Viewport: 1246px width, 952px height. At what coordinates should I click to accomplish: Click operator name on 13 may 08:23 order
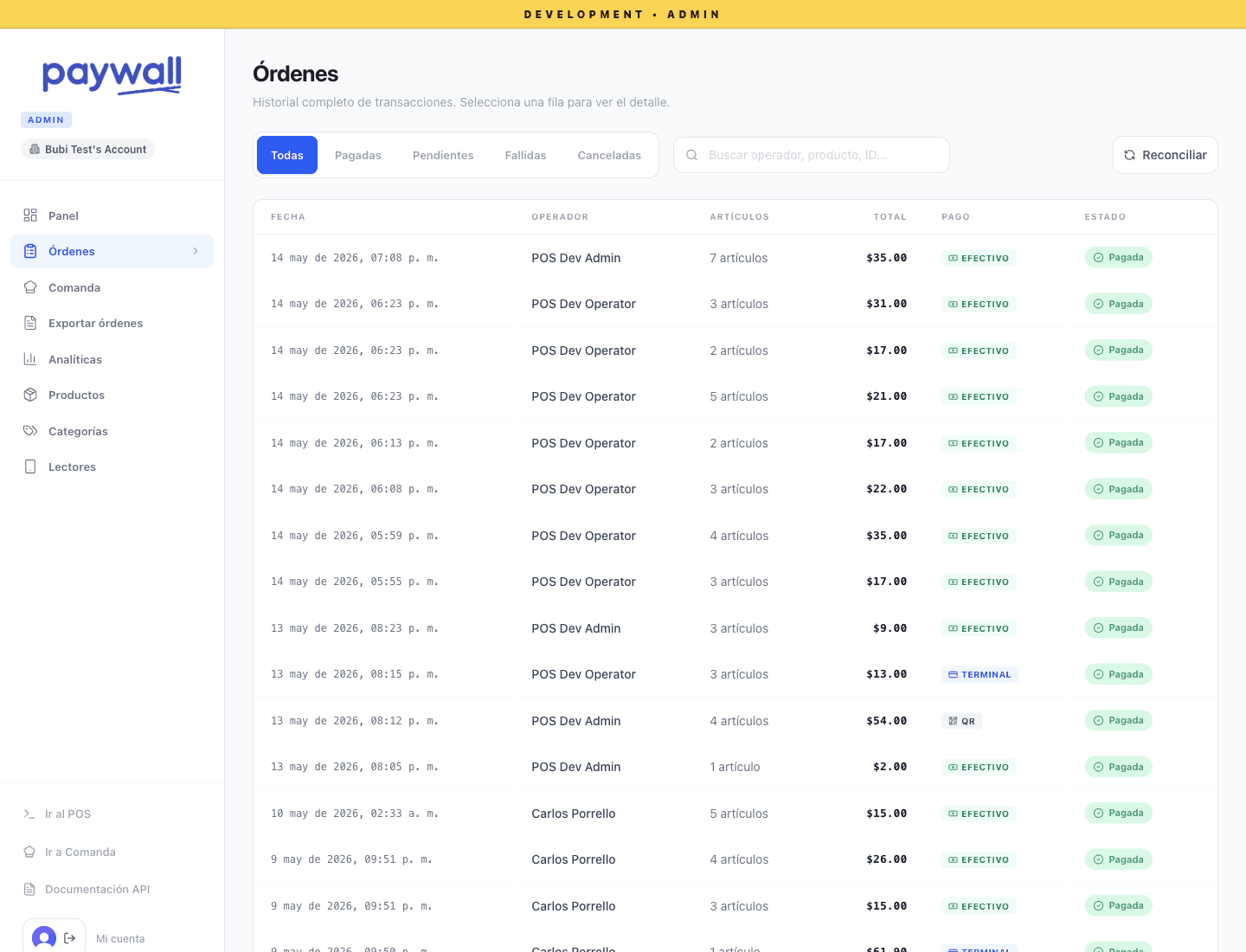(576, 628)
